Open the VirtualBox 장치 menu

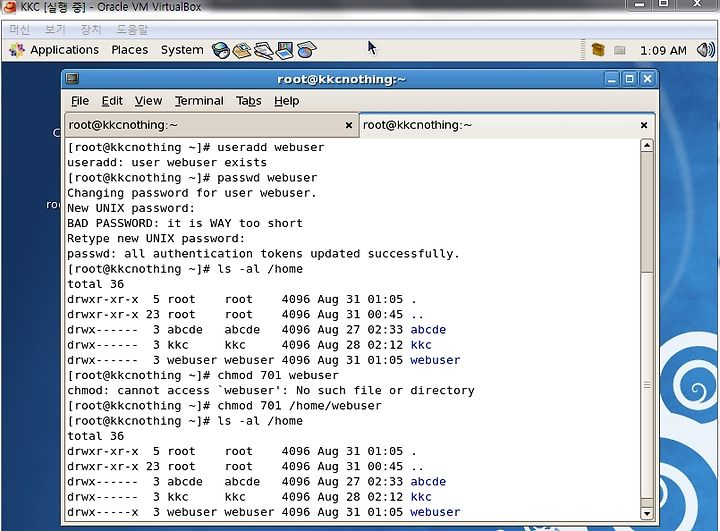click(x=90, y=29)
